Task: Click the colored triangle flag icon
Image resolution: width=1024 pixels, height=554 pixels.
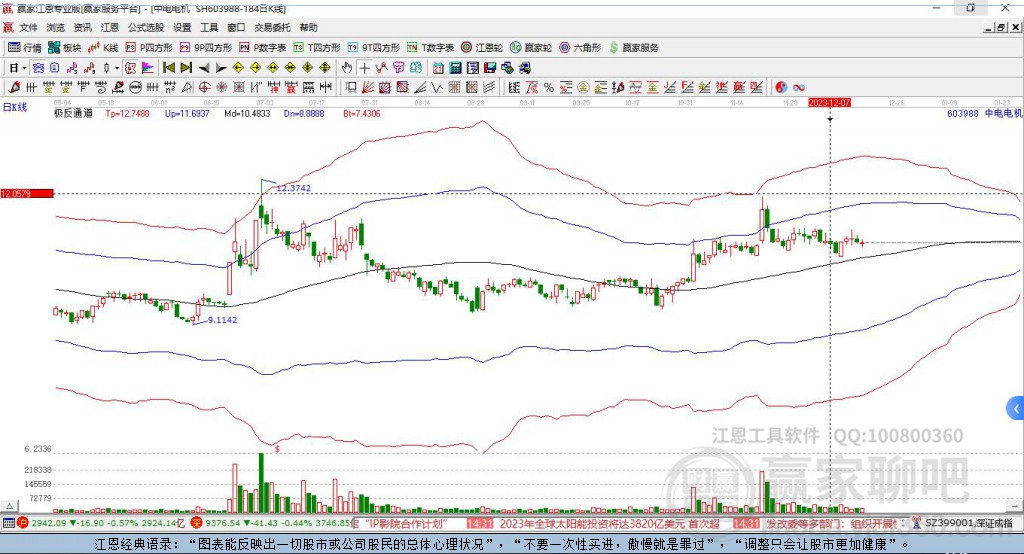Action: click(x=148, y=68)
